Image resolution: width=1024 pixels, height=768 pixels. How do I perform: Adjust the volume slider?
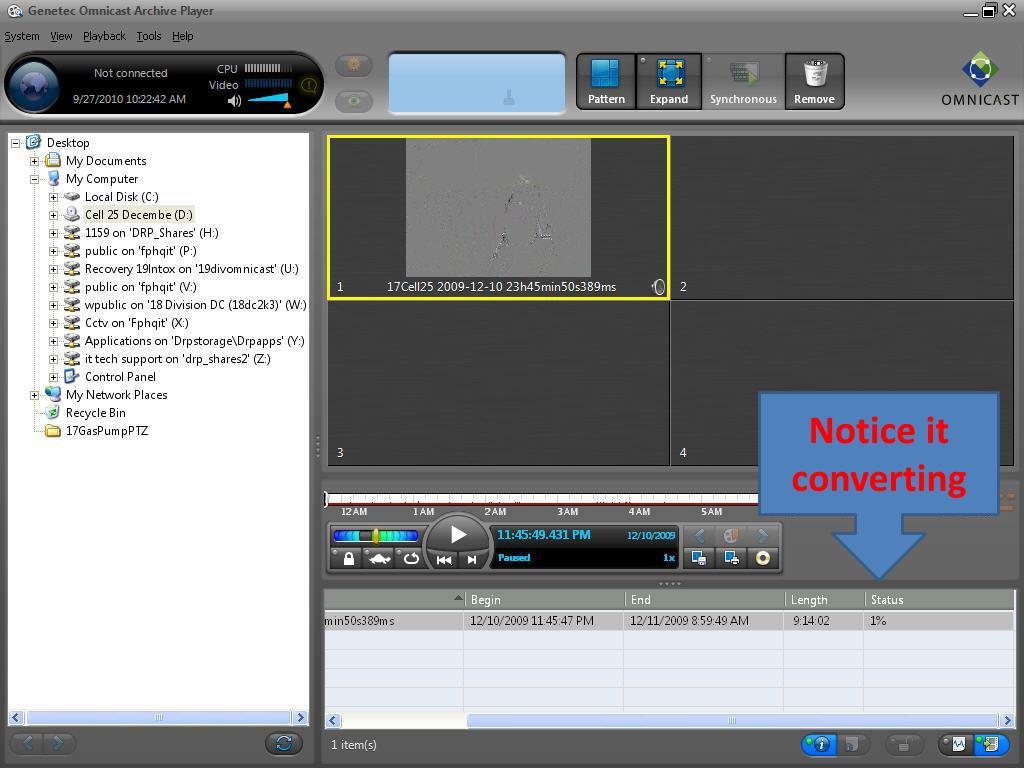[268, 100]
